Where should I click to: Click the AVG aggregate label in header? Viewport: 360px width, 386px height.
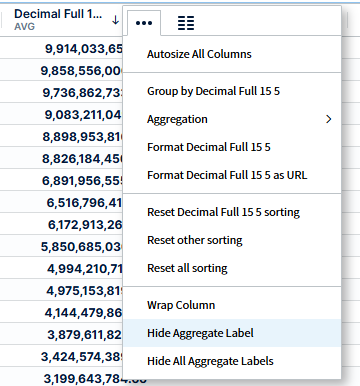[24, 27]
